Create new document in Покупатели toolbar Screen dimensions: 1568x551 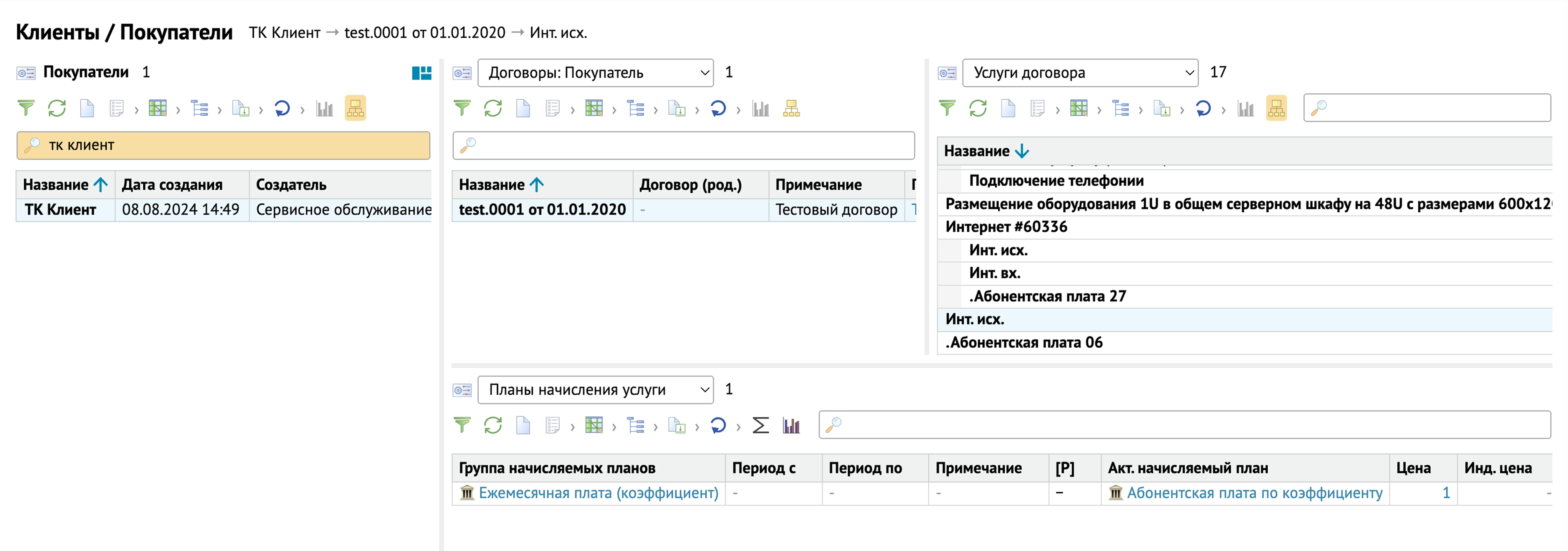pos(87,108)
